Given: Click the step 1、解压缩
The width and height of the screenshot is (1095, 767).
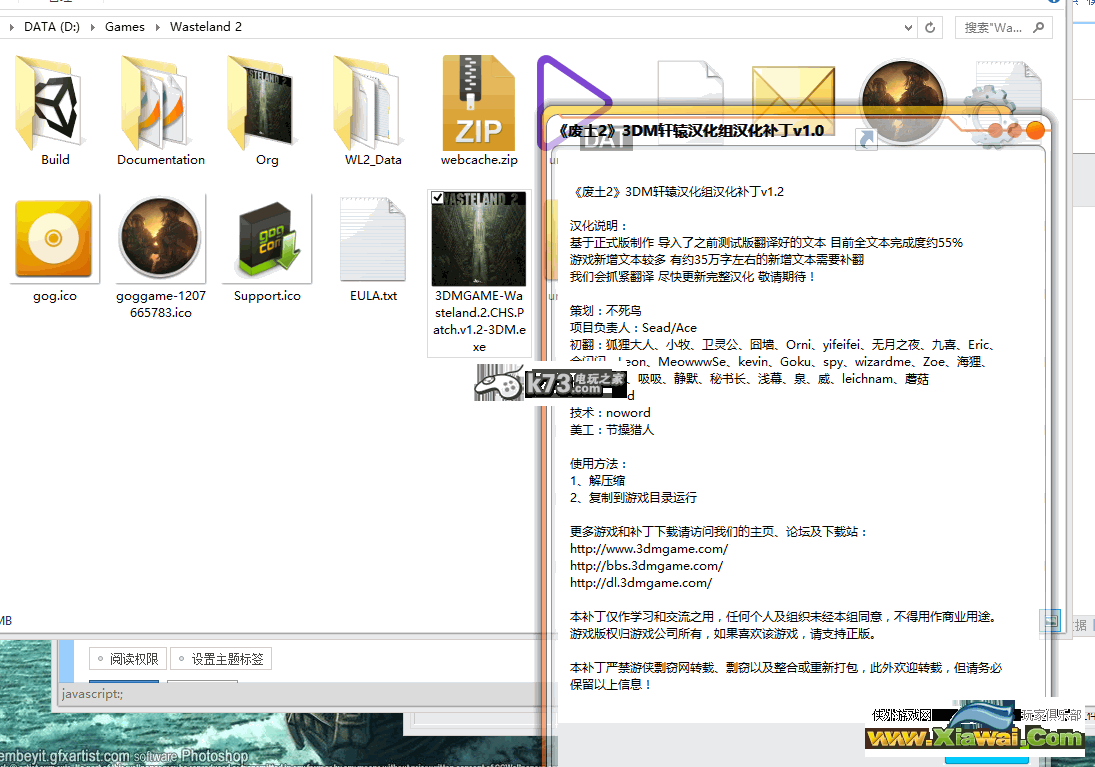Looking at the screenshot, I should tap(598, 481).
